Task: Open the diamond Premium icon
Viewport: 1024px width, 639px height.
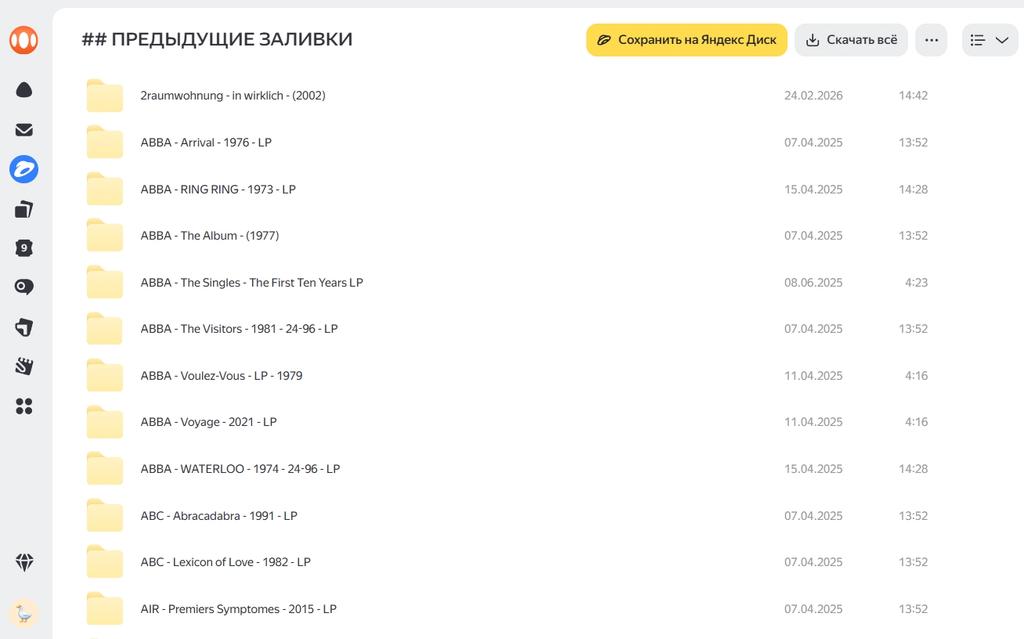Action: point(24,562)
